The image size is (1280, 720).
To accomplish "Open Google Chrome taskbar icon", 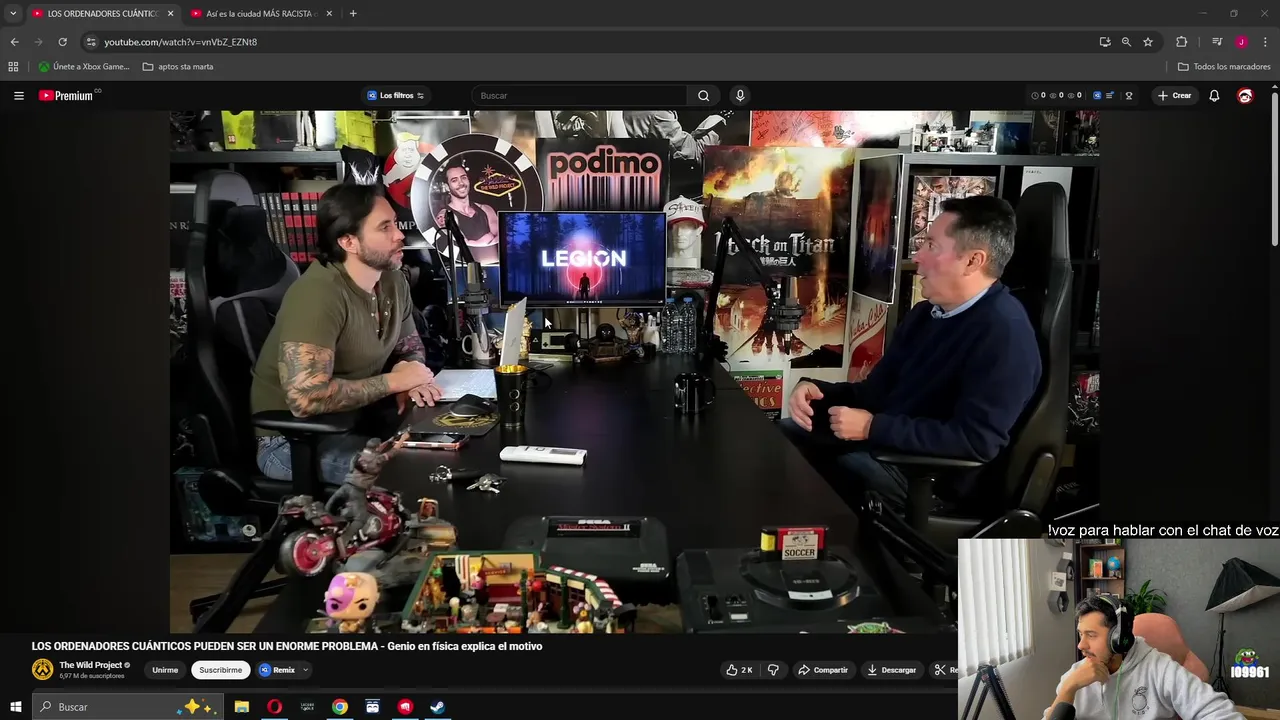I will pos(340,707).
